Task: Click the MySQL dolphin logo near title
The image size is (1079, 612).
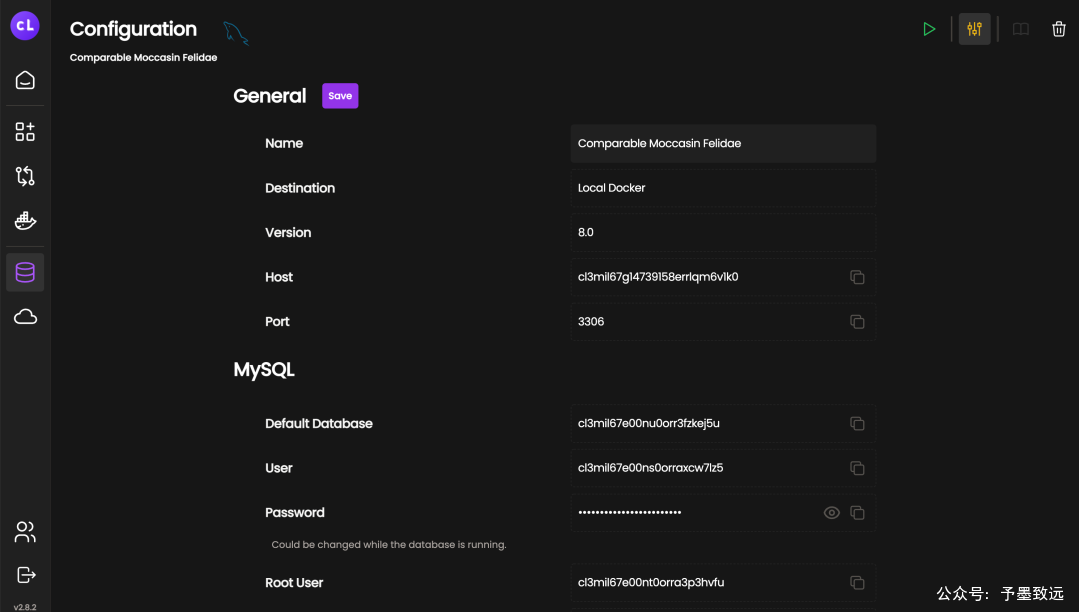Action: pyautogui.click(x=236, y=32)
